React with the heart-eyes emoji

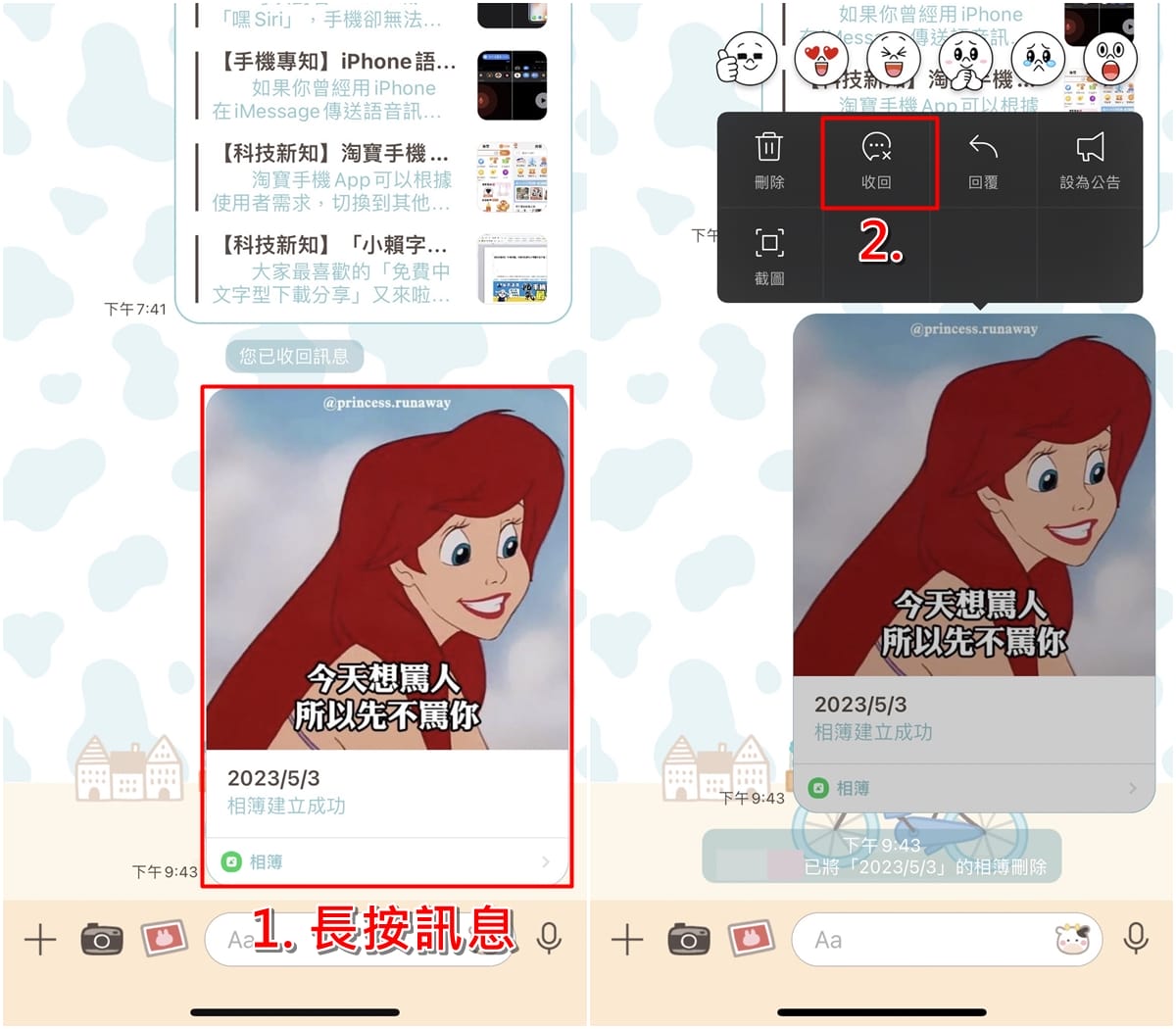click(x=819, y=59)
